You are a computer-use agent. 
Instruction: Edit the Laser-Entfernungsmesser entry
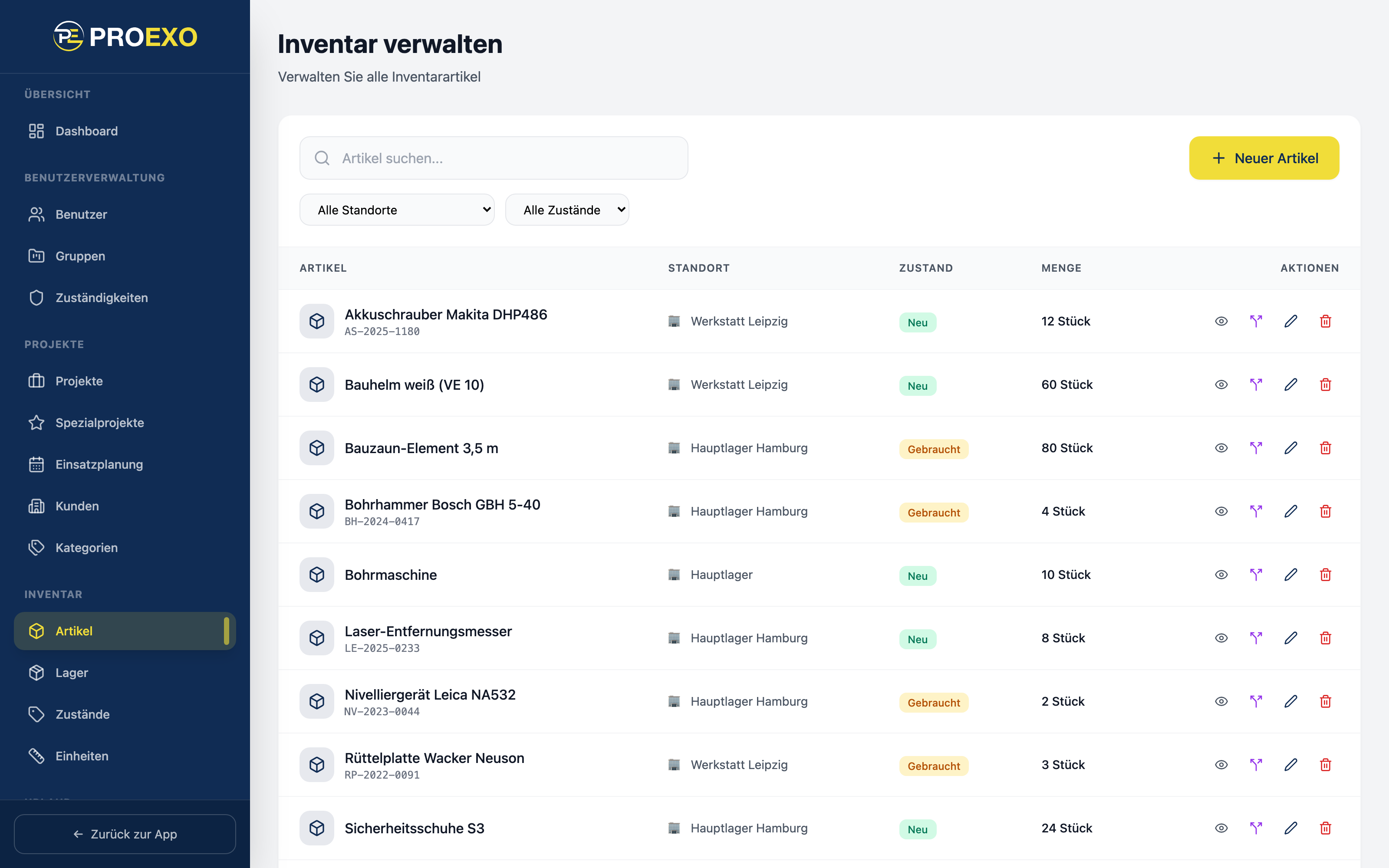tap(1290, 638)
